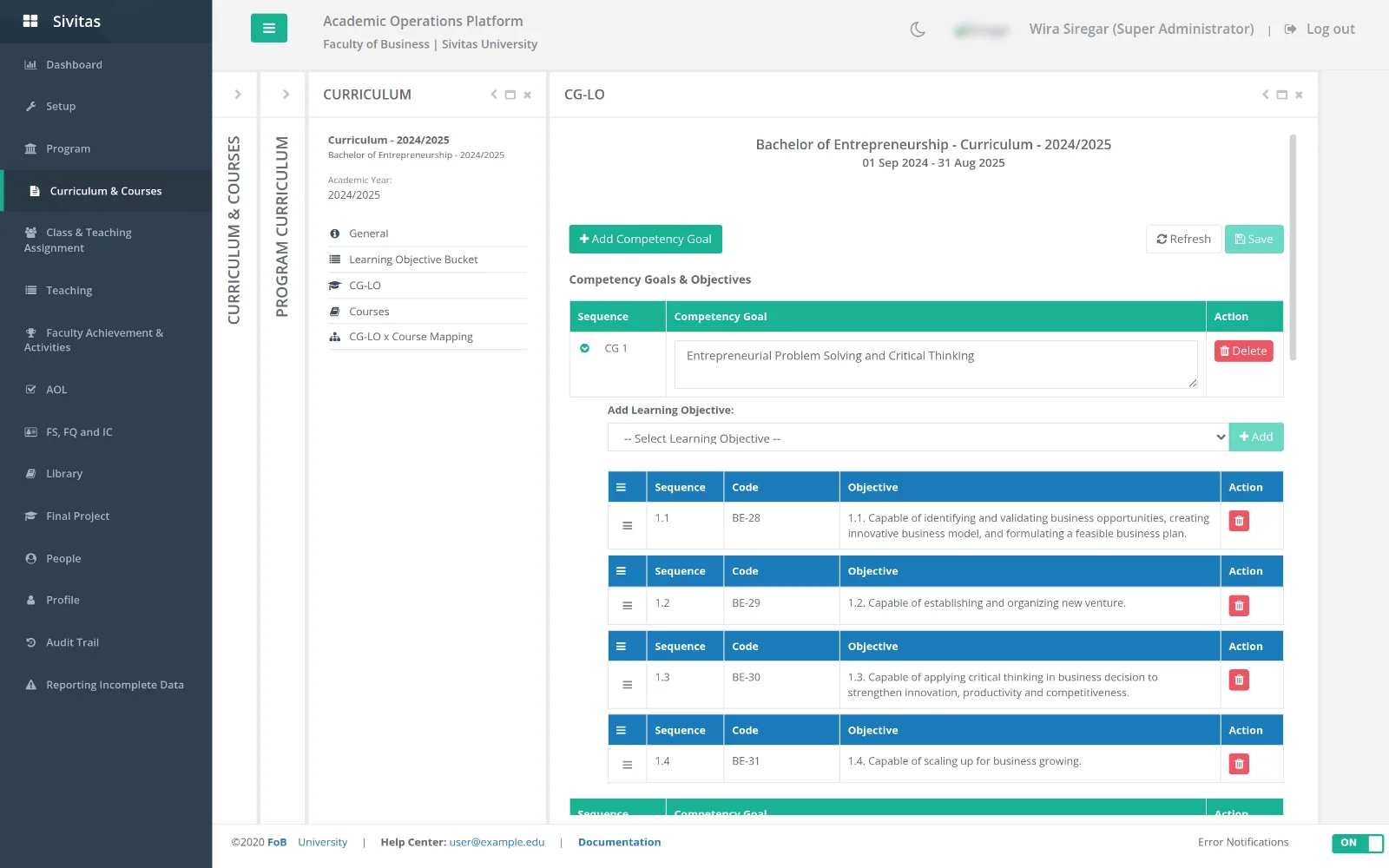
Task: Click the text Curriculum - 2024/2025
Action: coord(388,140)
